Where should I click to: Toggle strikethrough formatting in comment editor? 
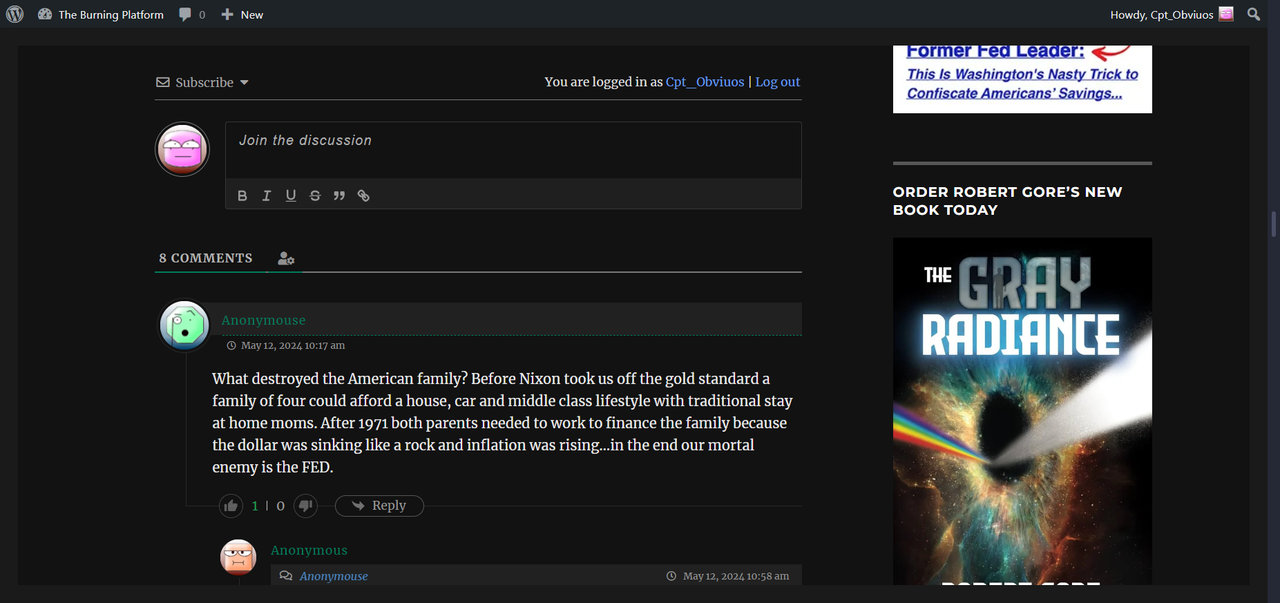pyautogui.click(x=315, y=196)
